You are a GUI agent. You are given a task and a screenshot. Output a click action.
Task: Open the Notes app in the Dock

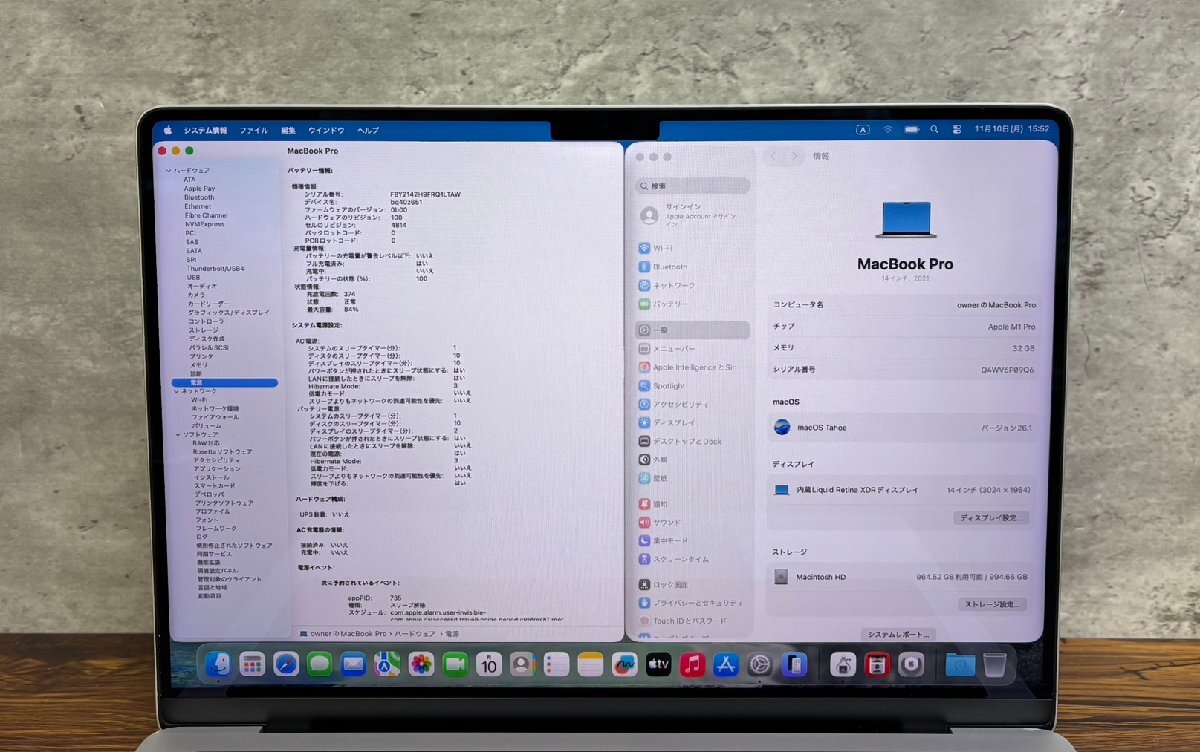tap(591, 664)
